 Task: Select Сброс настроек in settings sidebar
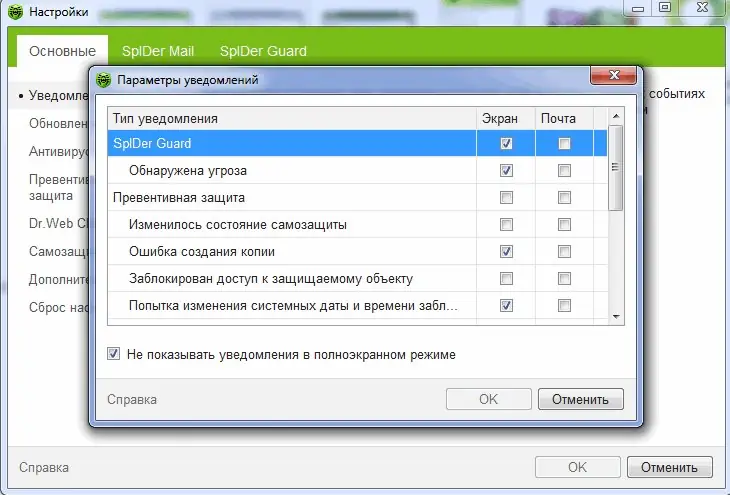(58, 307)
